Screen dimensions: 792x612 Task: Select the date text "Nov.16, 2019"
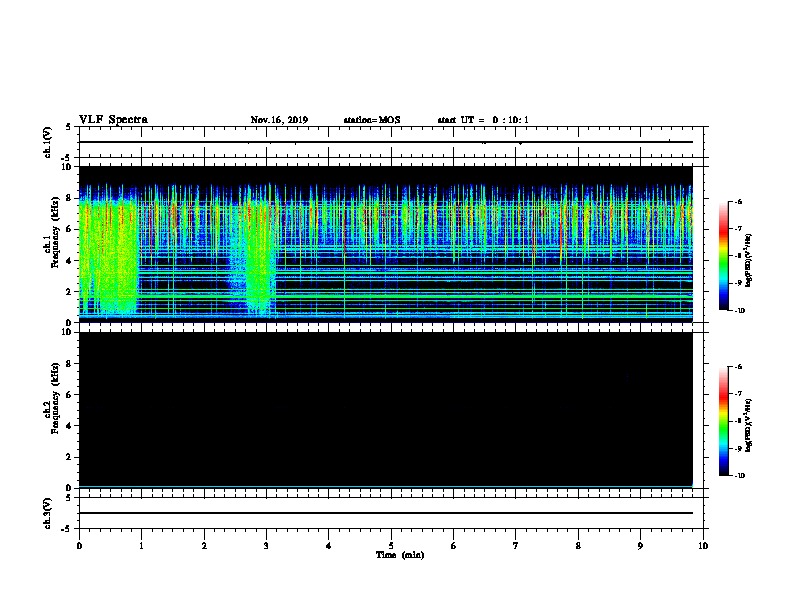[x=279, y=120]
